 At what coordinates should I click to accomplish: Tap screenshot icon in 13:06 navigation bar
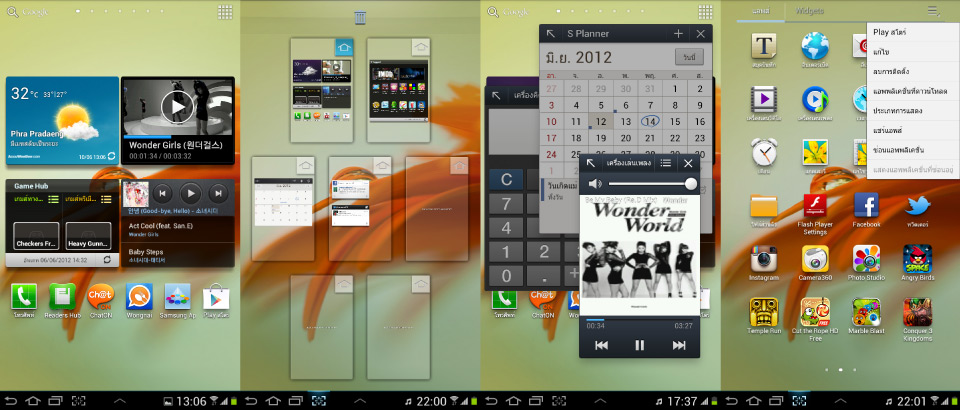pos(78,401)
